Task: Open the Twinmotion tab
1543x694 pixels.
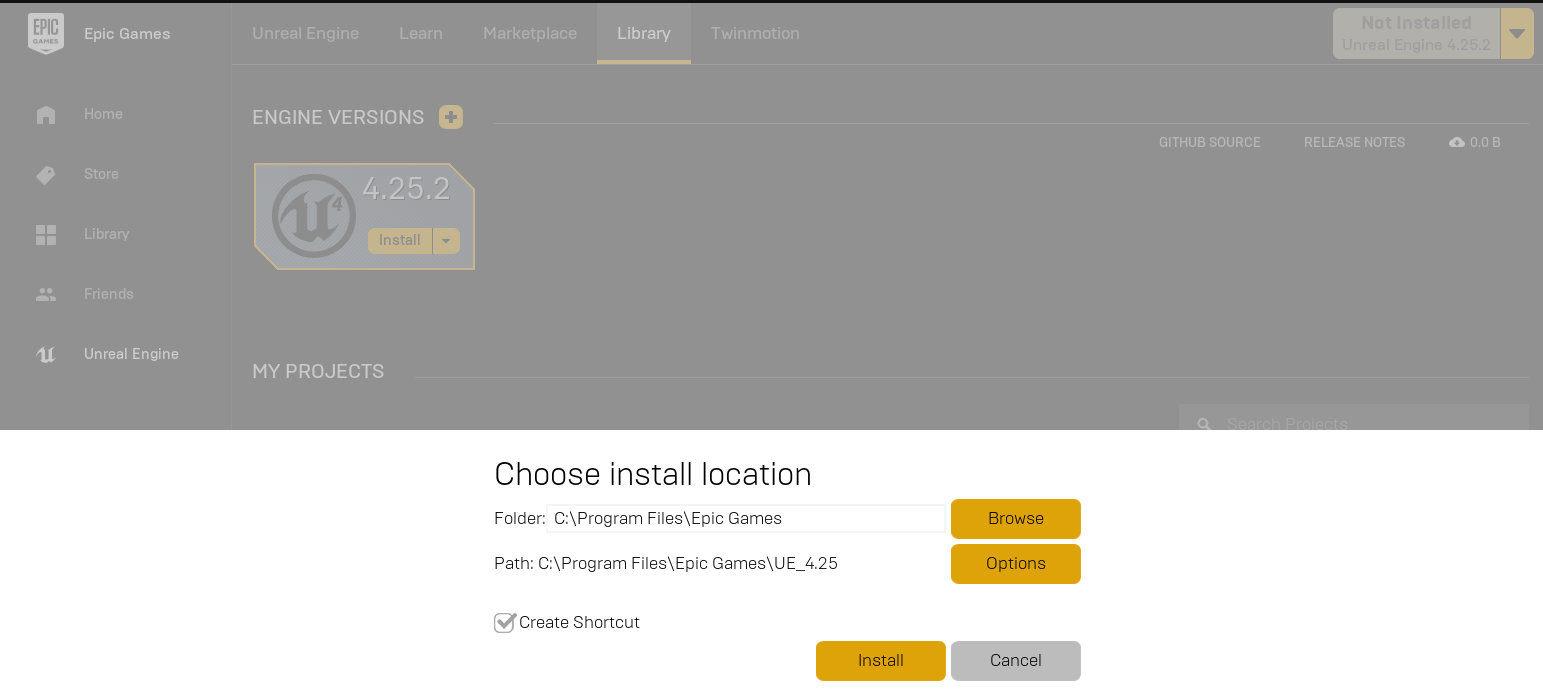Action: click(755, 33)
